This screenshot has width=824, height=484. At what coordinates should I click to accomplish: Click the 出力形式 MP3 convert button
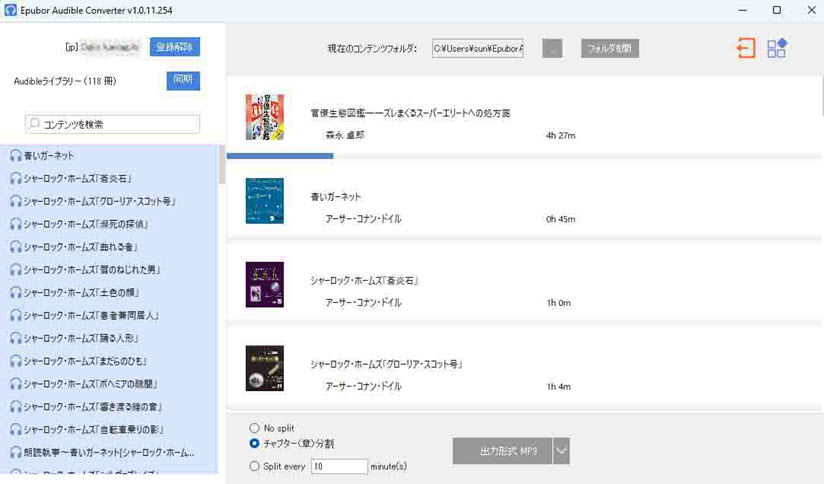[x=508, y=451]
